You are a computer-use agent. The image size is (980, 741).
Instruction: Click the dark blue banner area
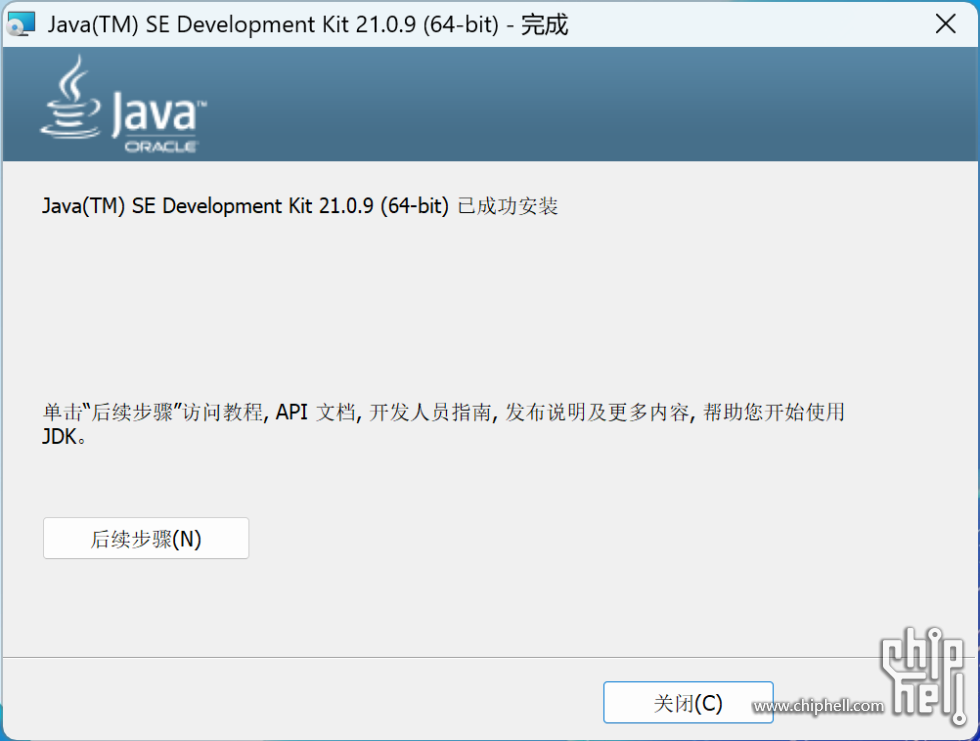click(x=600, y=105)
